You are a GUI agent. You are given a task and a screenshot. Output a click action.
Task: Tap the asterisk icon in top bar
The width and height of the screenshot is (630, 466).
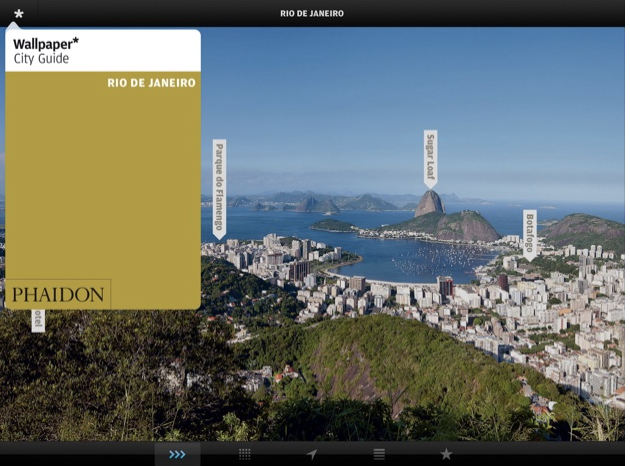coord(18,14)
